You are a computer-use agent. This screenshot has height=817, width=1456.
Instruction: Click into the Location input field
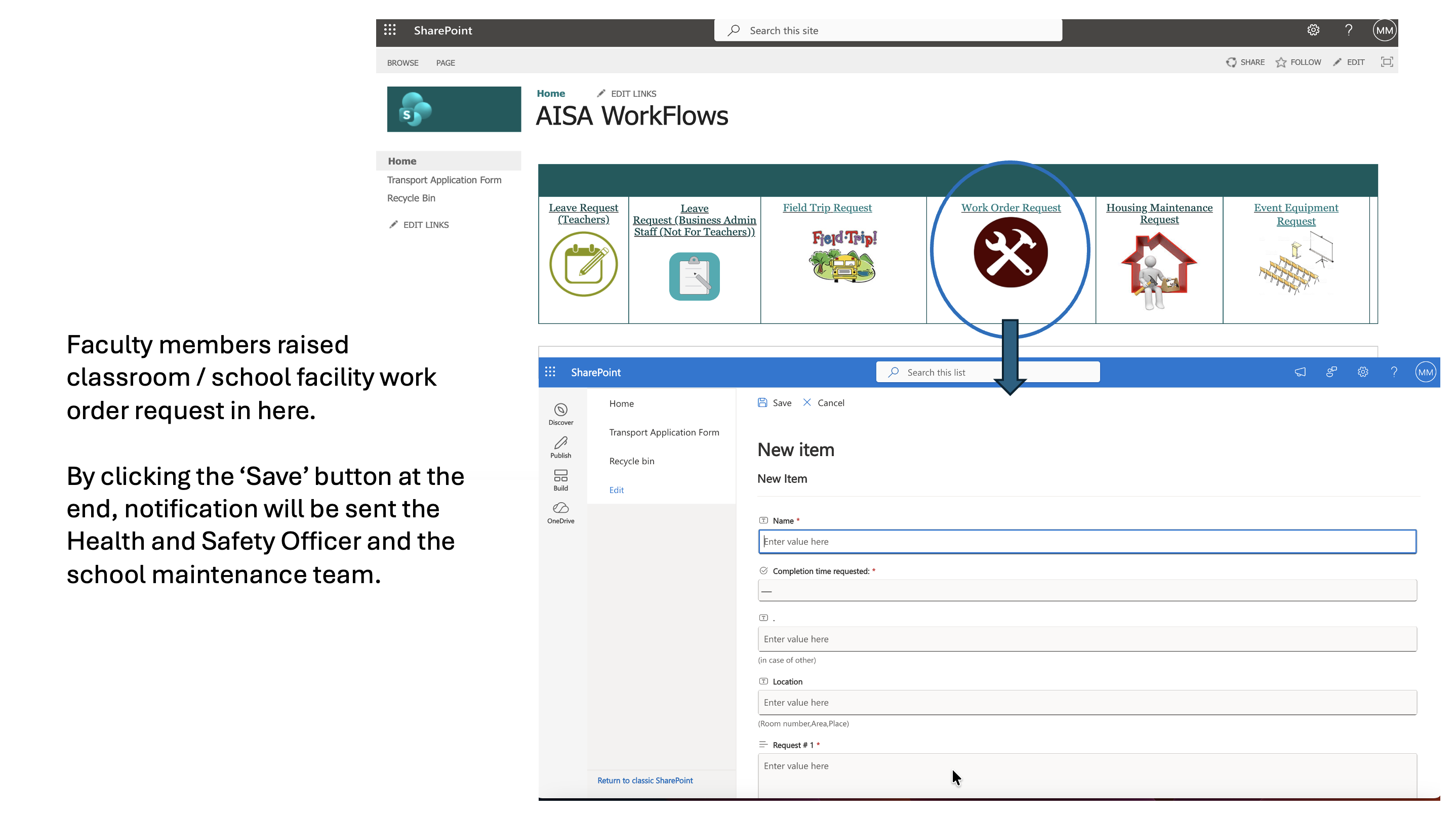(x=1087, y=702)
